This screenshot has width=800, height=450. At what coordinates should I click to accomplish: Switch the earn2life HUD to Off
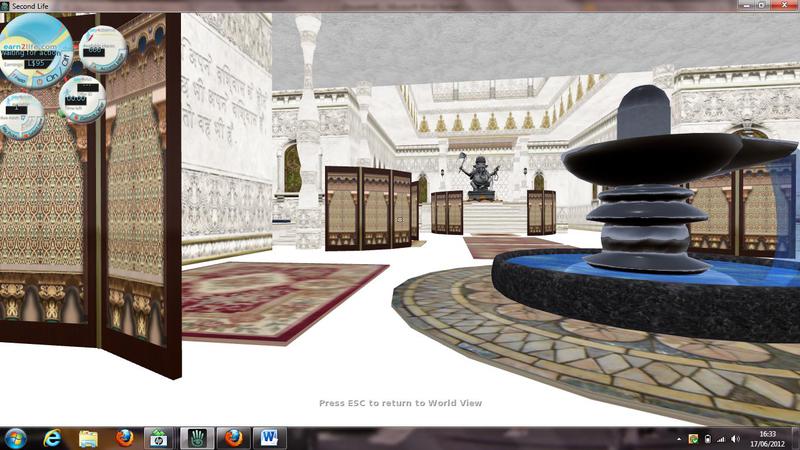67,61
